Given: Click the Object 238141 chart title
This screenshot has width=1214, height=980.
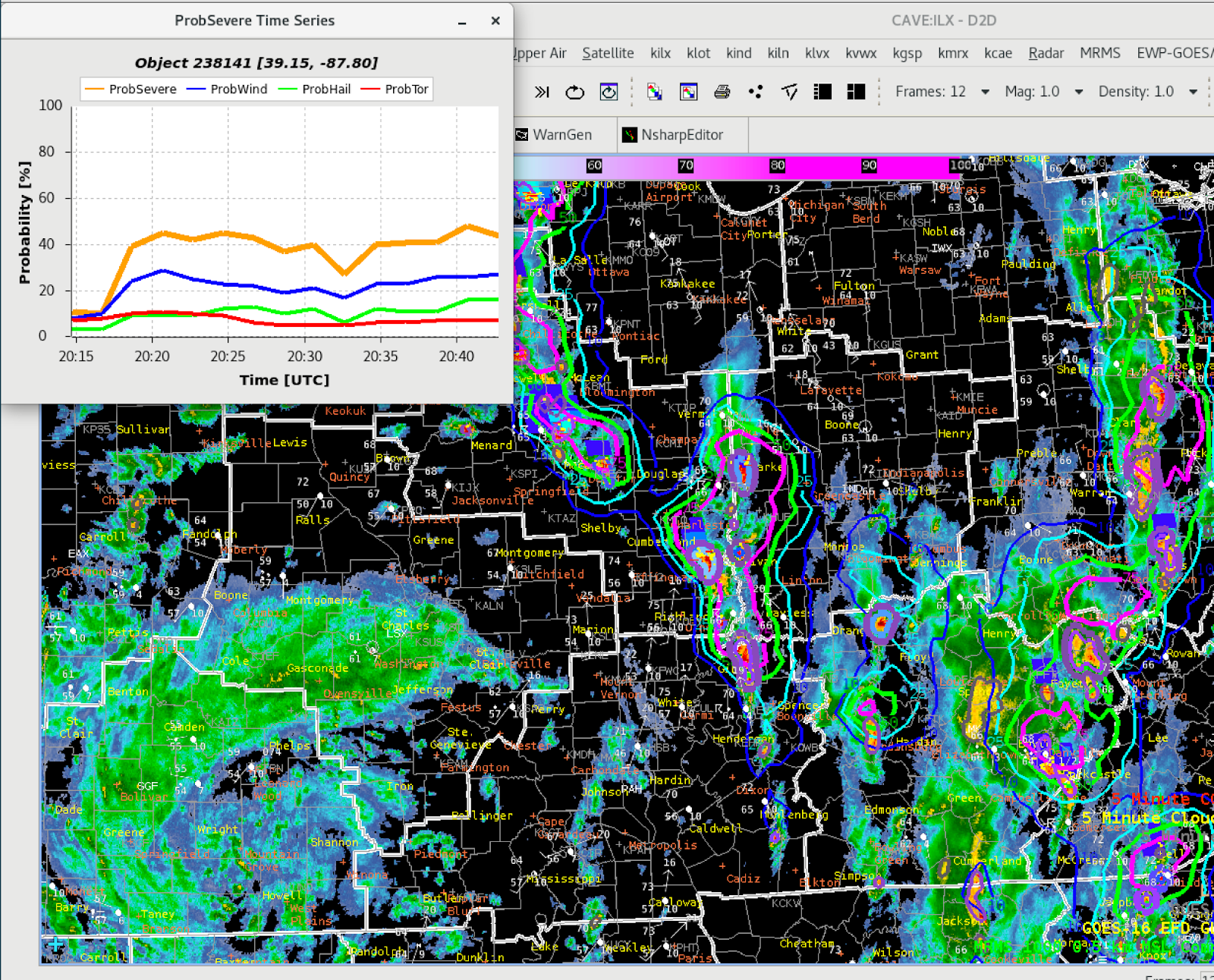Looking at the screenshot, I should [x=256, y=63].
